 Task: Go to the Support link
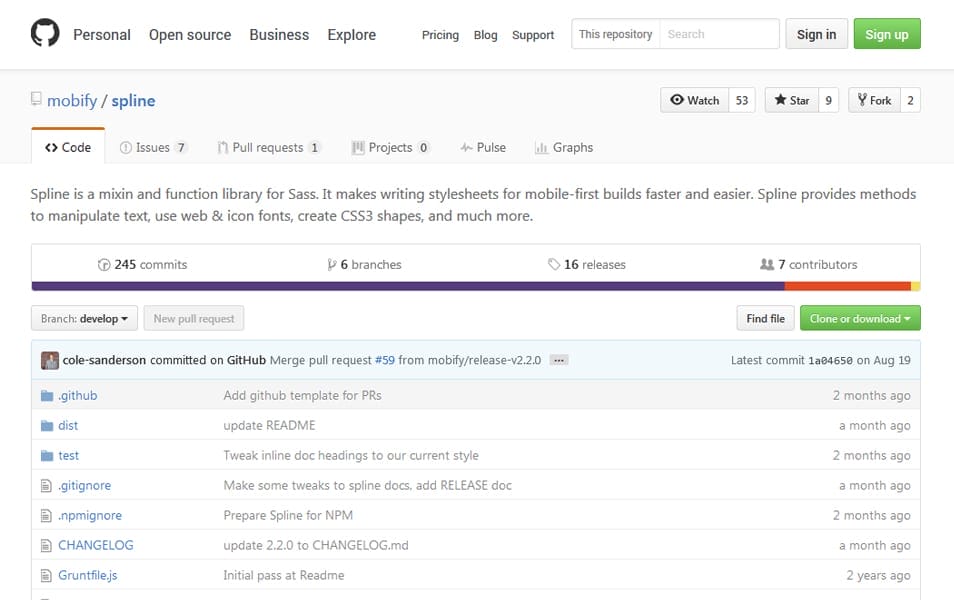coord(533,35)
